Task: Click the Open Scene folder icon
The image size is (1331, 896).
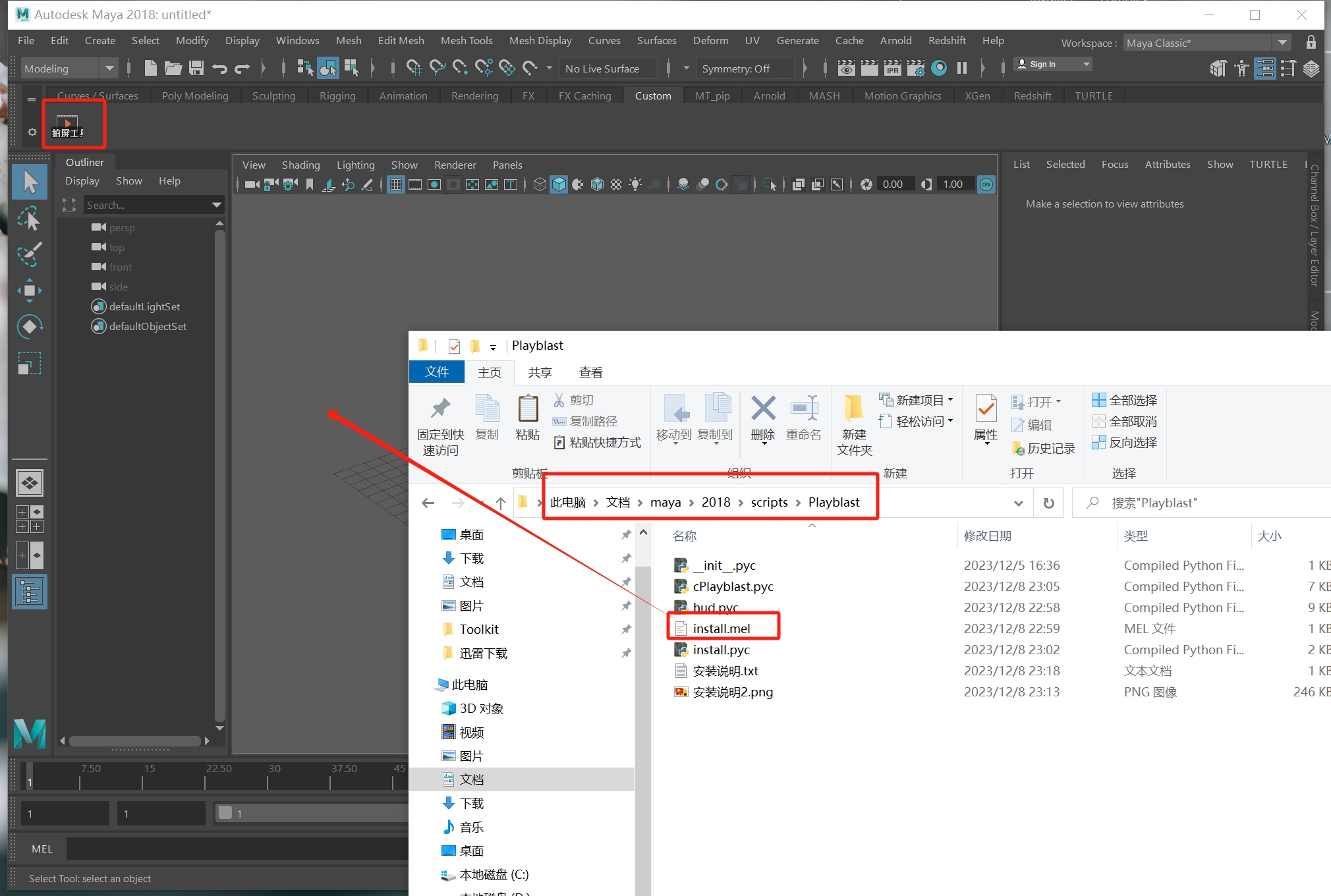Action: (173, 68)
